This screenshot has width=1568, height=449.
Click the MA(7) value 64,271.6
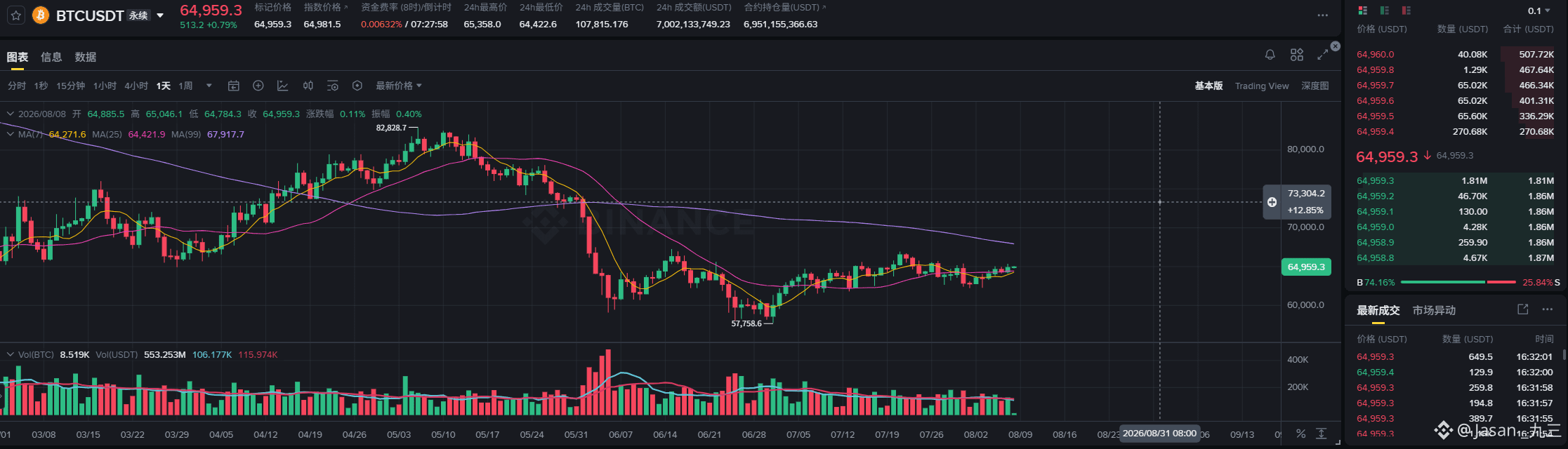click(x=67, y=134)
